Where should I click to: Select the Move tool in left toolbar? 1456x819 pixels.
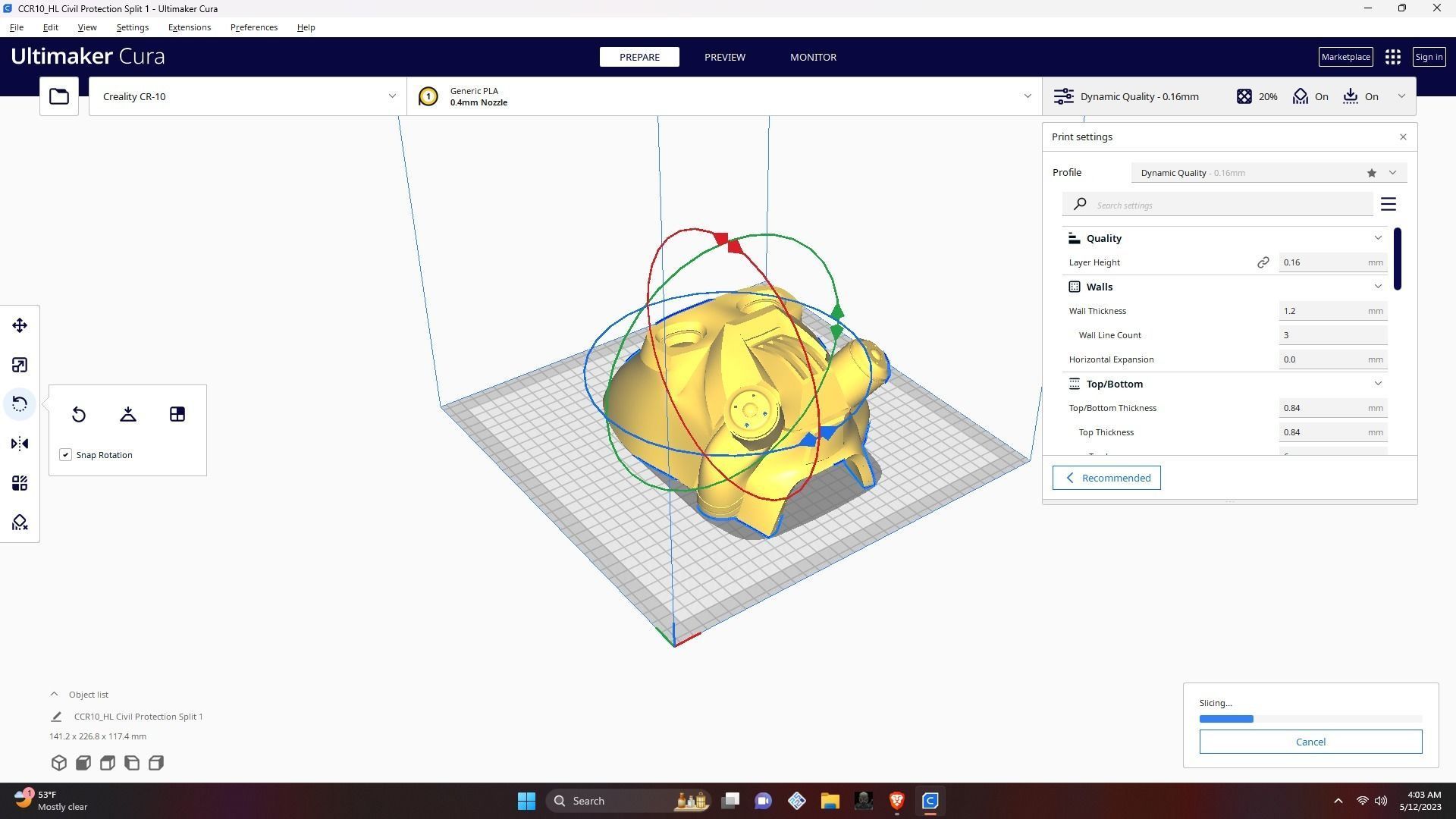point(20,325)
